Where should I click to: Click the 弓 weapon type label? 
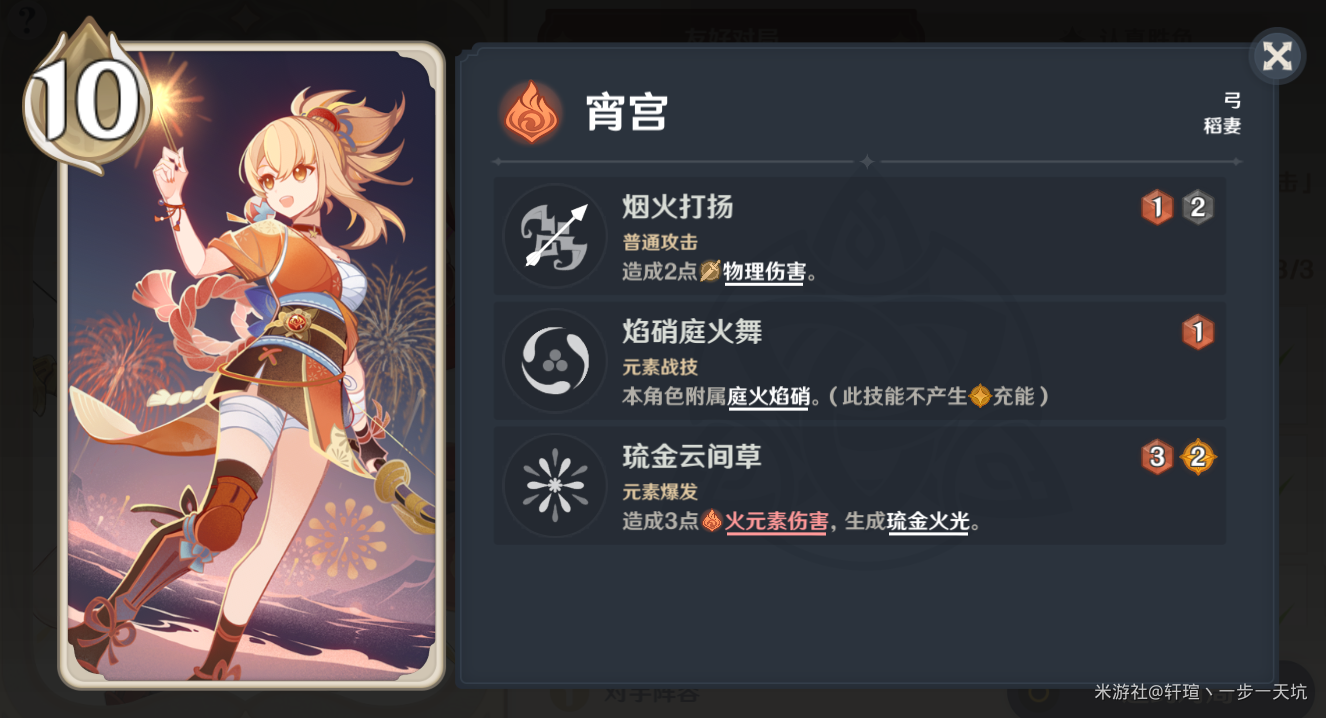(x=1232, y=100)
